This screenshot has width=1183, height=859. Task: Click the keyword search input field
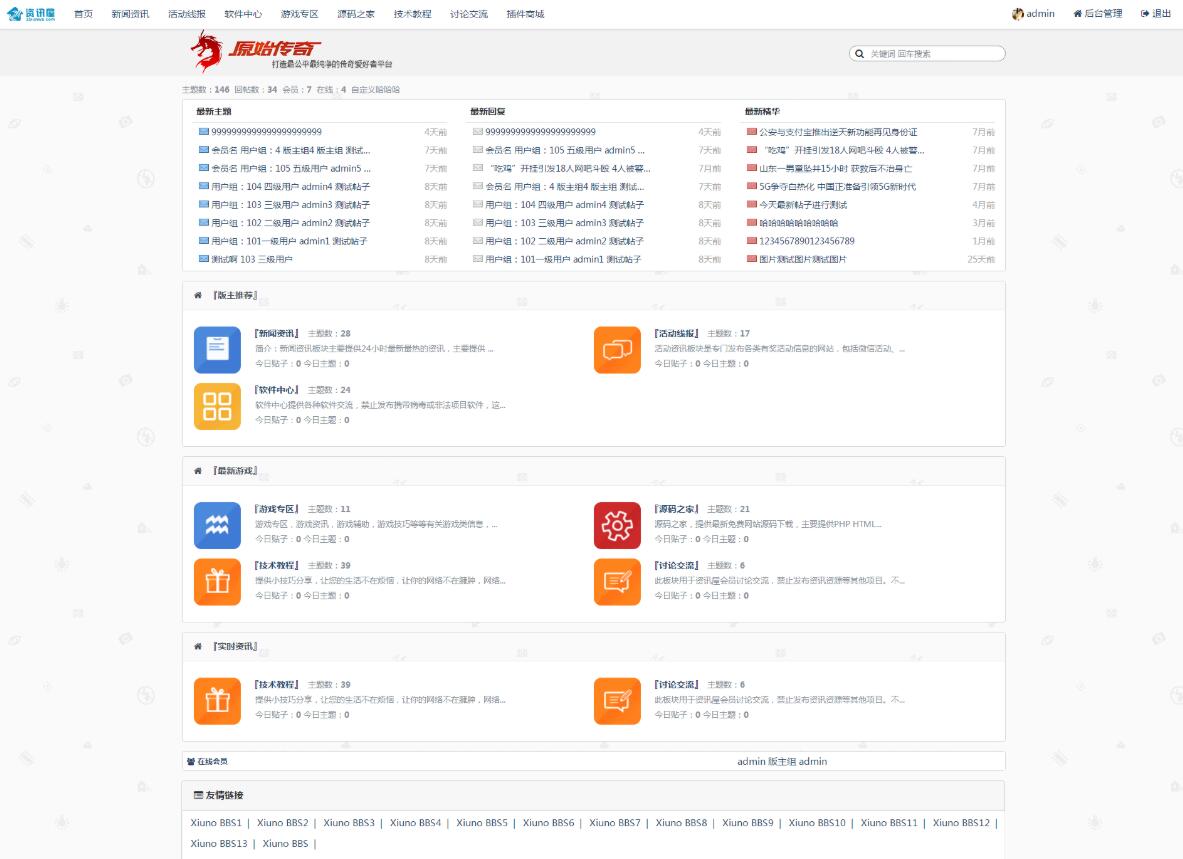pos(933,54)
